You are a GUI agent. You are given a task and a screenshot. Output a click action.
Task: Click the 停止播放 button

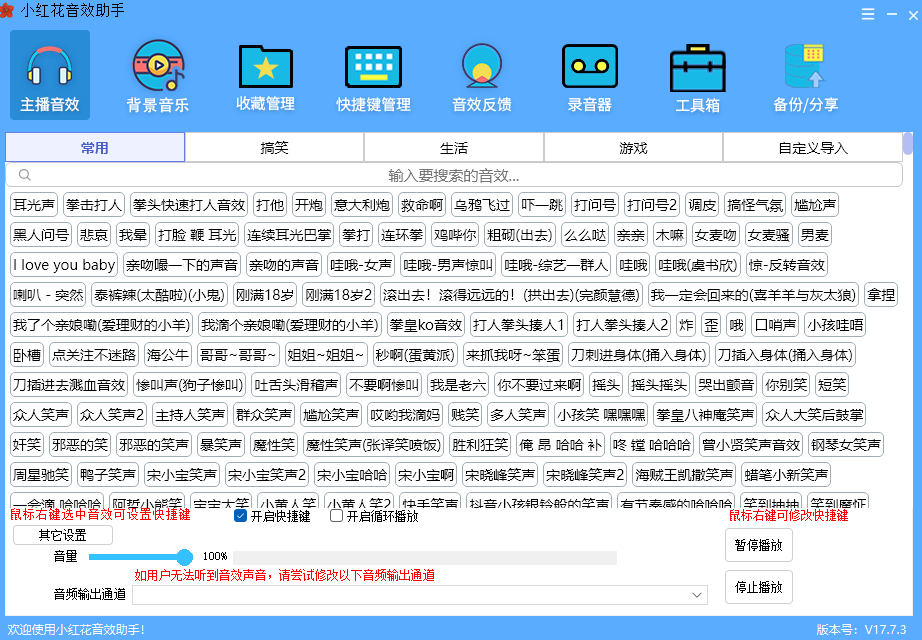(x=759, y=587)
